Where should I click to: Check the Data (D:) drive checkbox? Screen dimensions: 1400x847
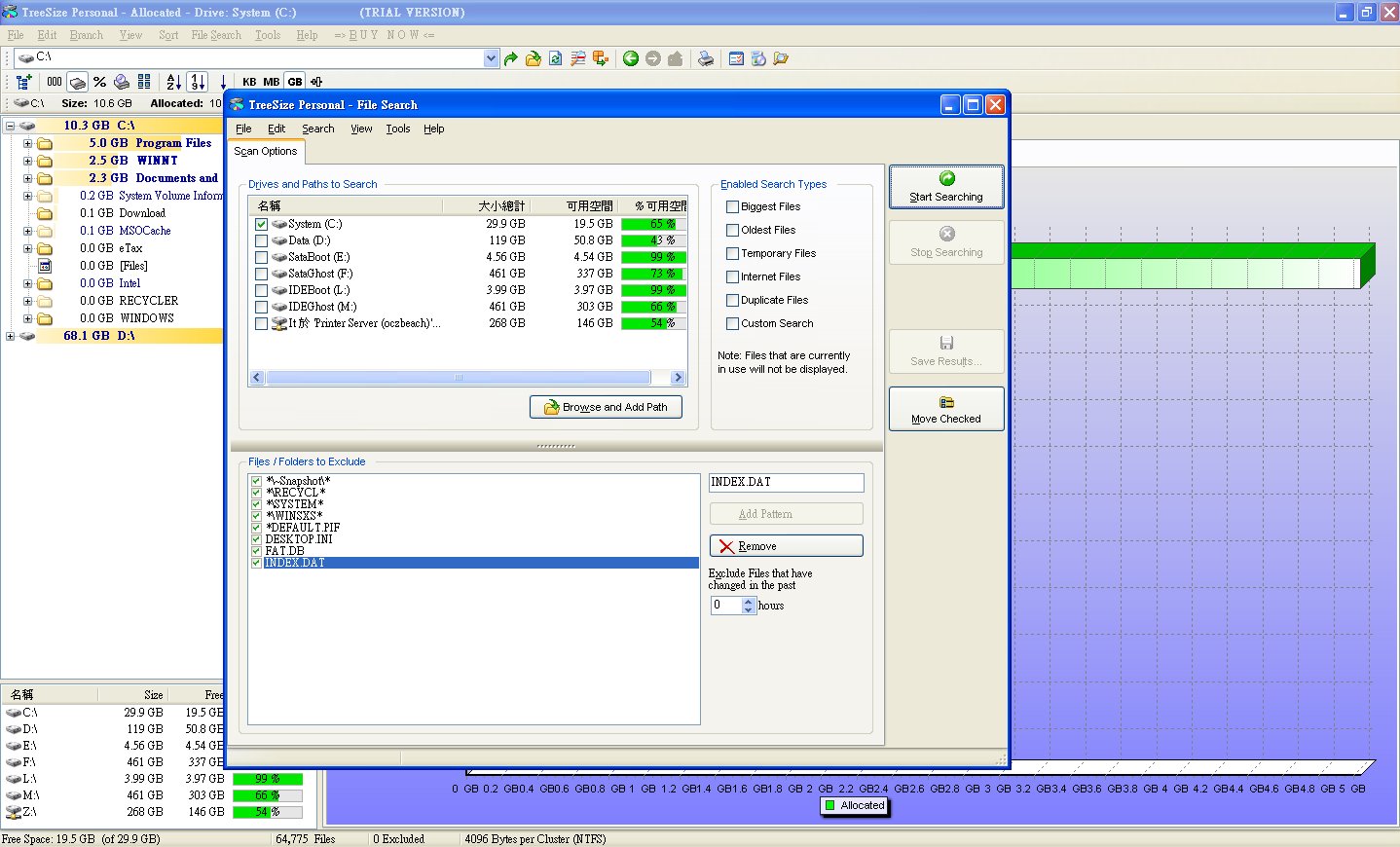point(261,240)
